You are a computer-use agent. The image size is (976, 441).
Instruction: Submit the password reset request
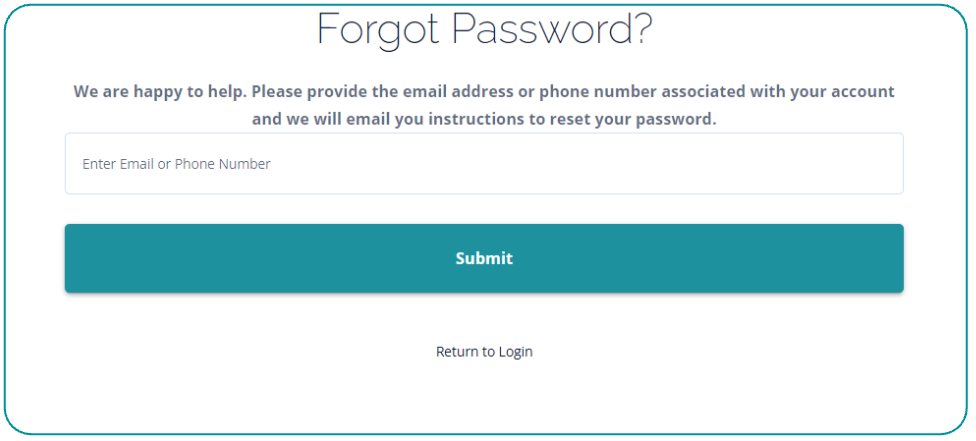point(484,258)
